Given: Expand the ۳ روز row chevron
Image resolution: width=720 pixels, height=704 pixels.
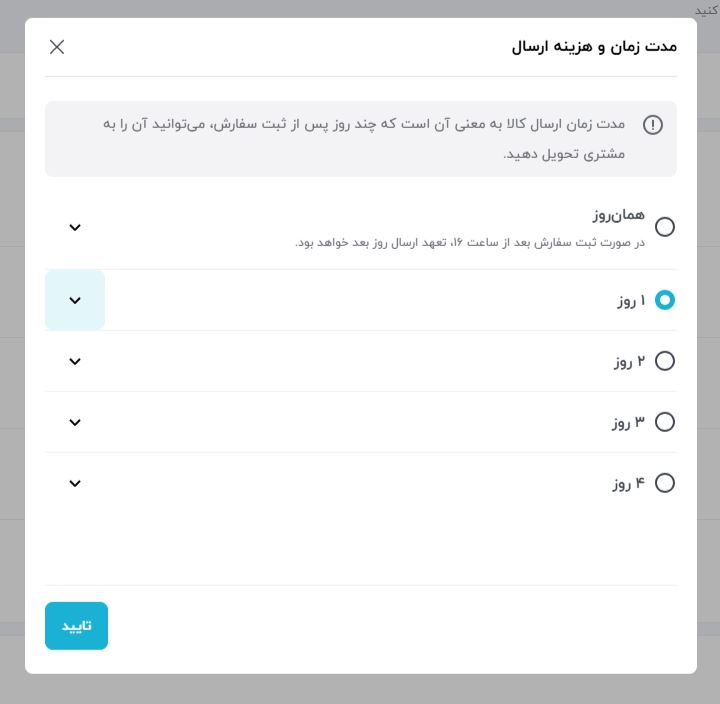Looking at the screenshot, I should pos(75,422).
